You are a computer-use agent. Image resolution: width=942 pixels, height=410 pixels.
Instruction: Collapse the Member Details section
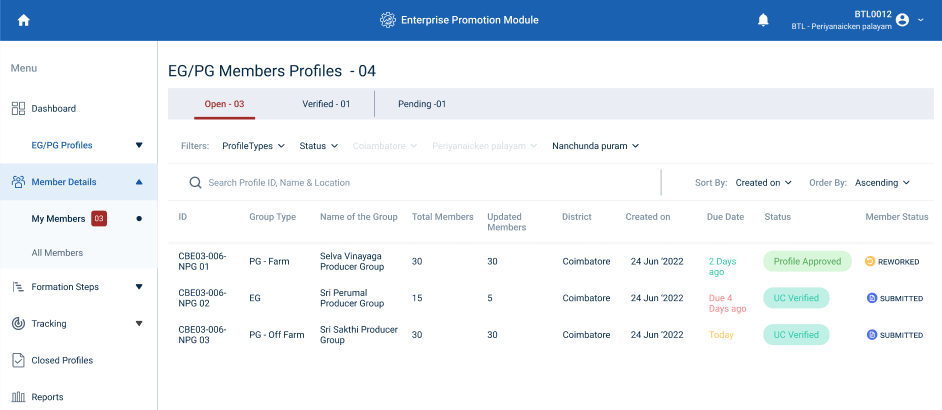click(x=139, y=182)
